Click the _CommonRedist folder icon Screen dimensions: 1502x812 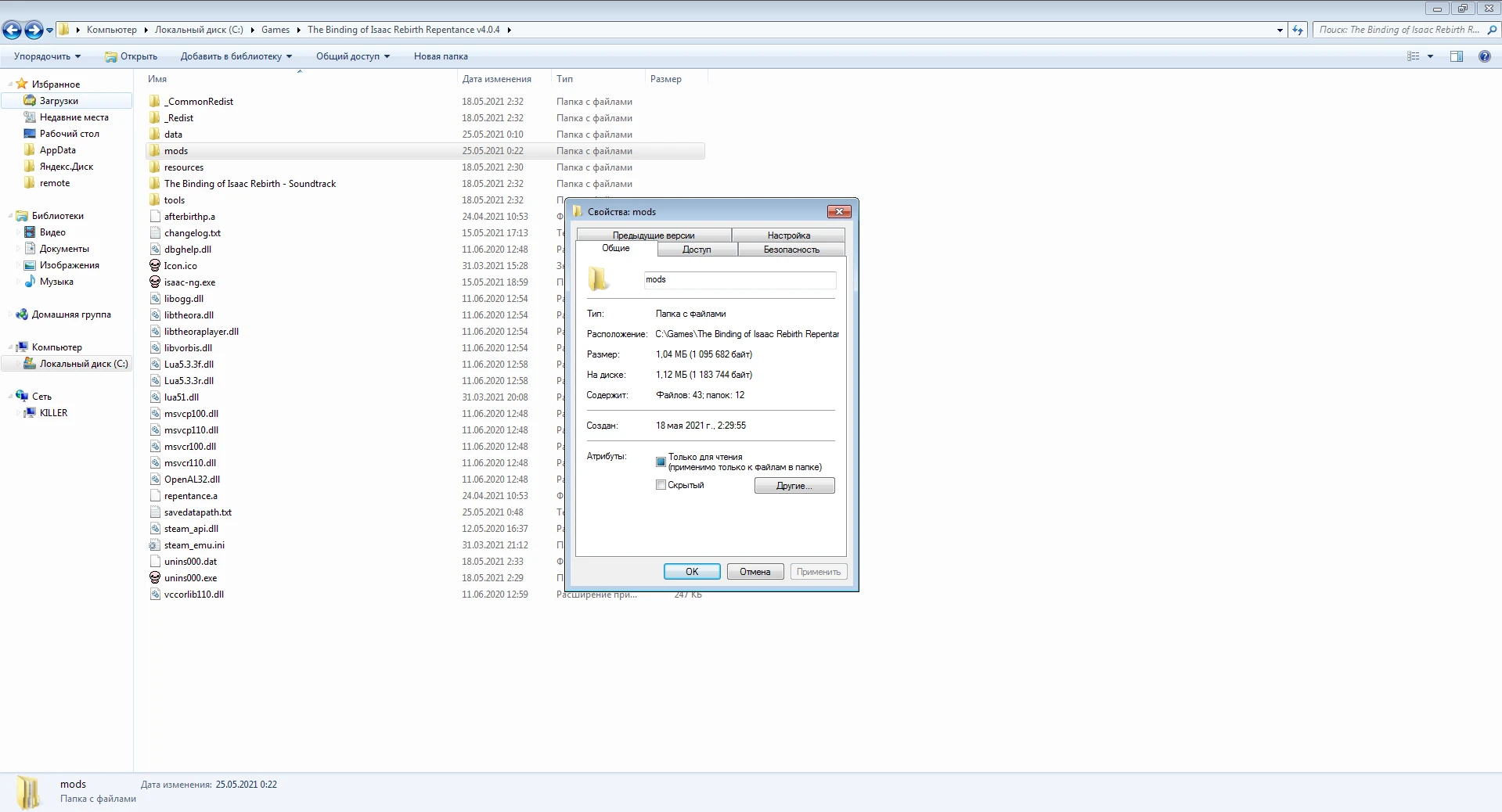pos(155,101)
